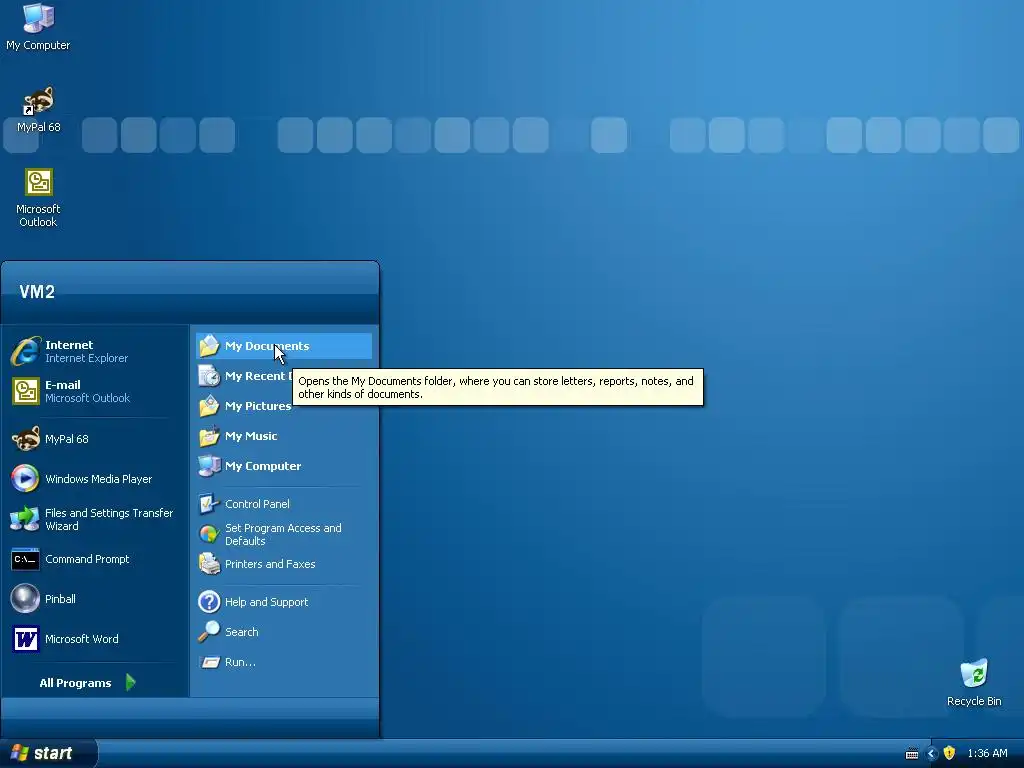Show hidden tray icons arrow
The width and height of the screenshot is (1024, 768).
[932, 754]
